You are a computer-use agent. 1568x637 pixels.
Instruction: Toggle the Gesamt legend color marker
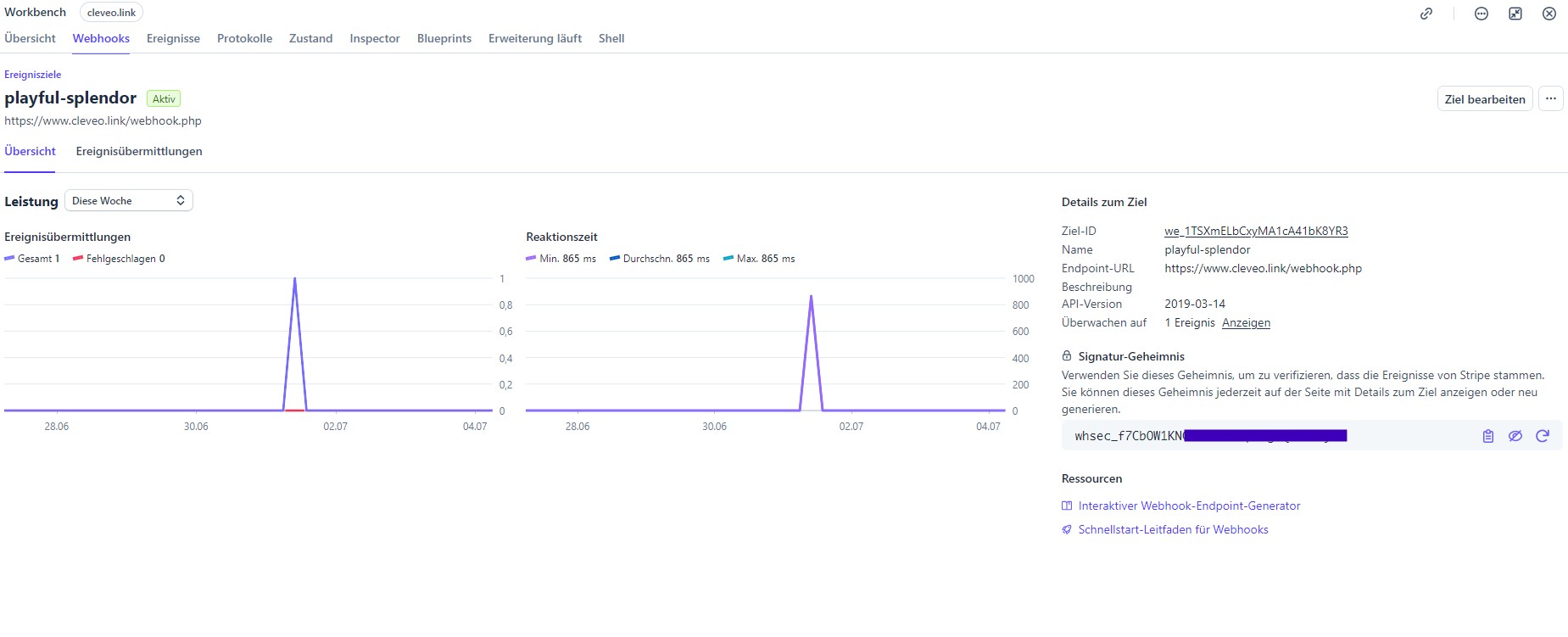point(9,259)
